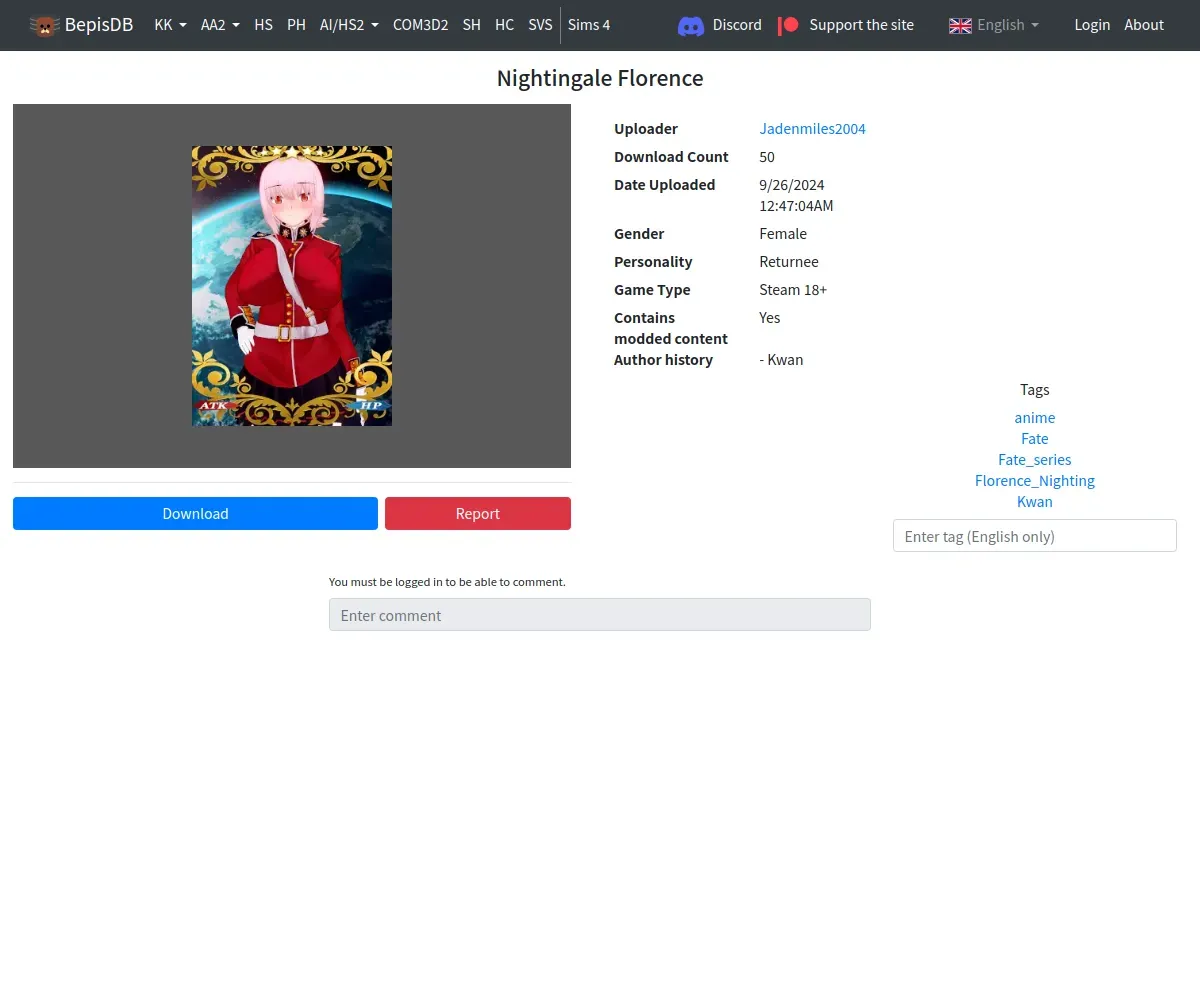Expand the AA2 dropdown menu
The image size is (1200, 1000).
coord(220,25)
